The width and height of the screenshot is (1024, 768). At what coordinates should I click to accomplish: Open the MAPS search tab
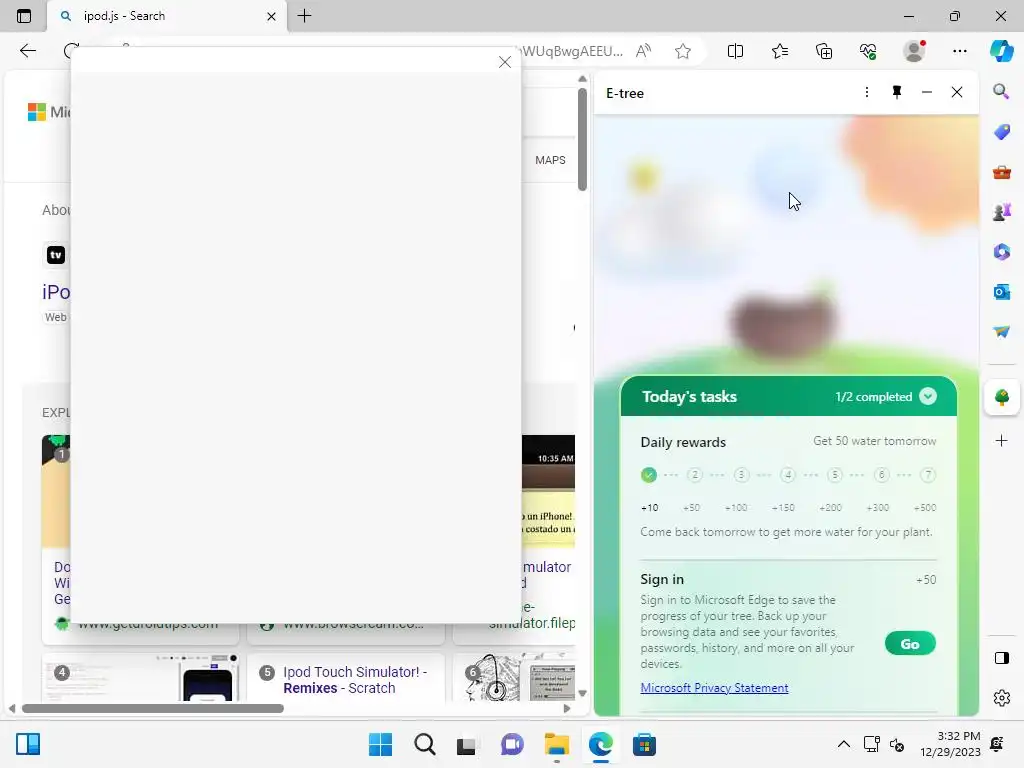pos(550,160)
